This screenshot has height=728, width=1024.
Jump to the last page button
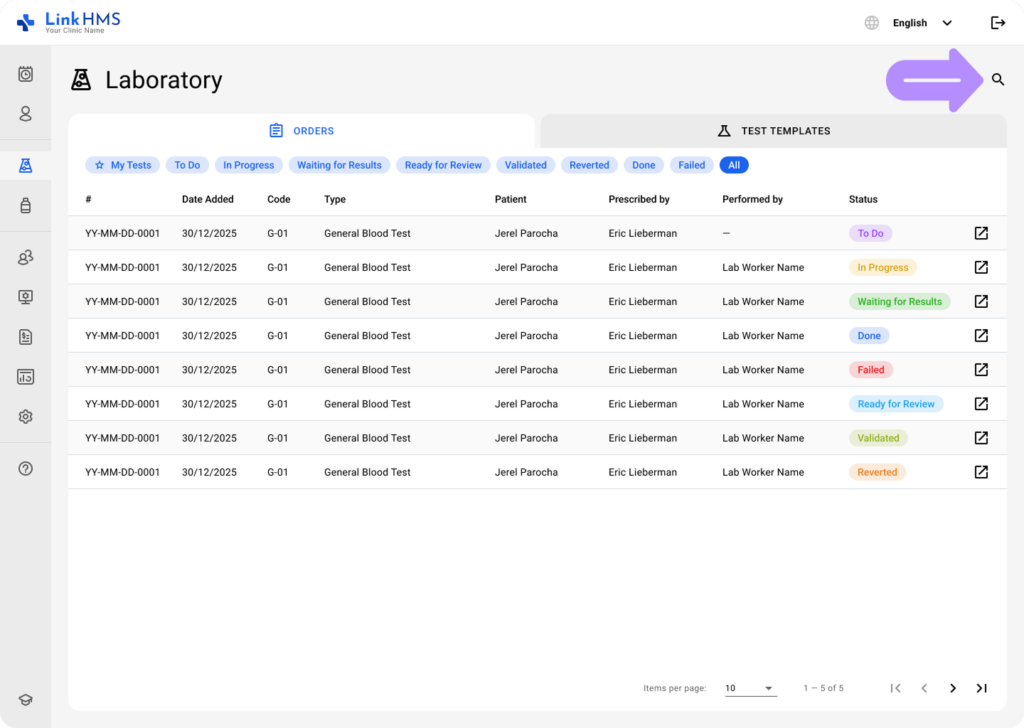tap(981, 688)
